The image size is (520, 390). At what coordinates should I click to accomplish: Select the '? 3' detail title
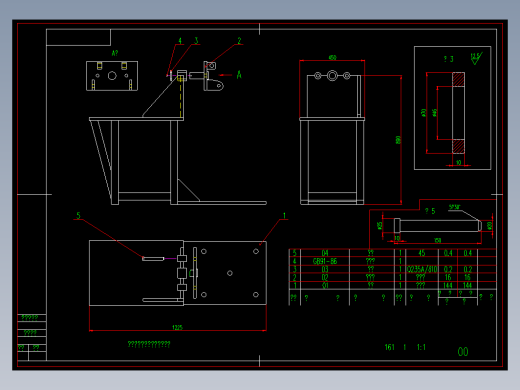coord(449,59)
